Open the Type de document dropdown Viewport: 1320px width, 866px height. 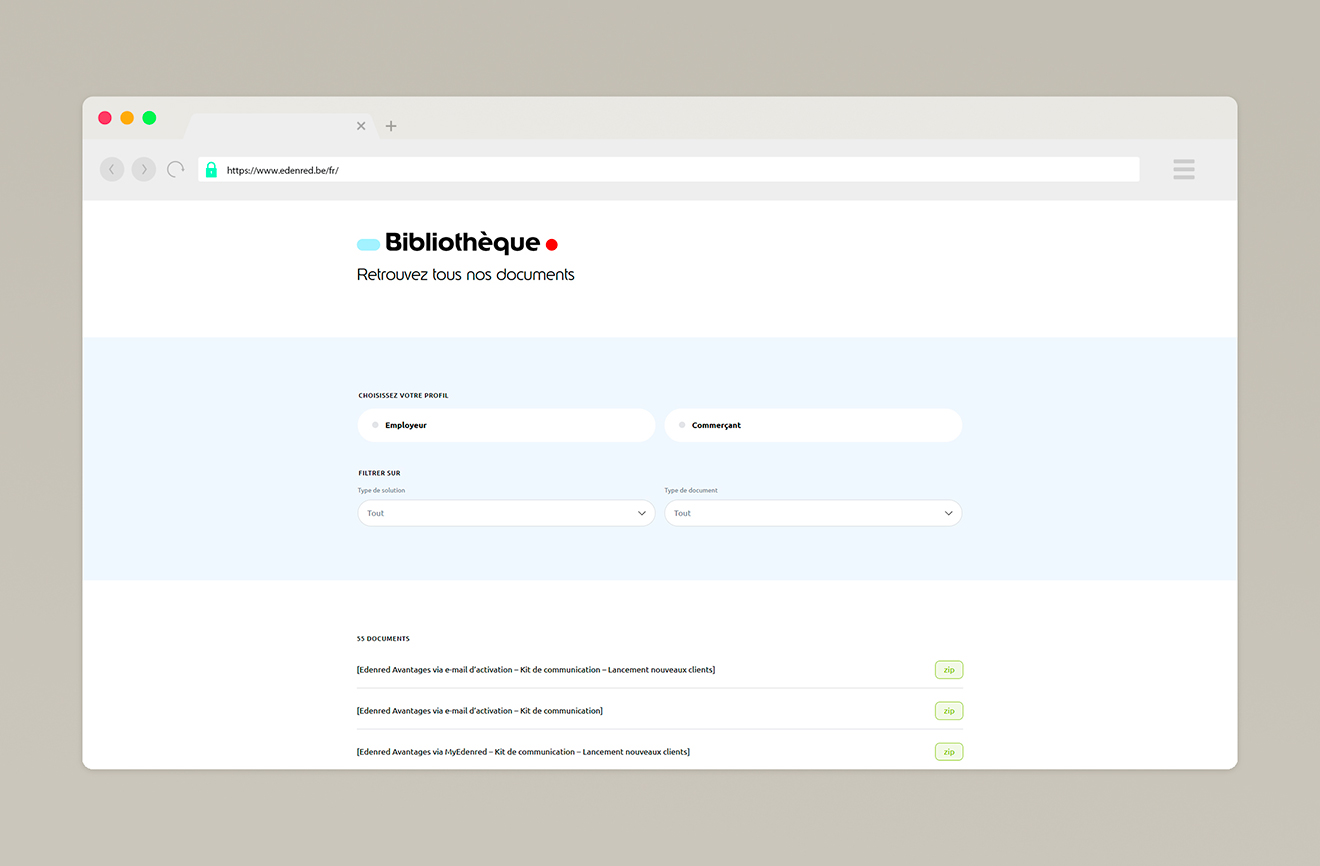pyautogui.click(x=813, y=513)
